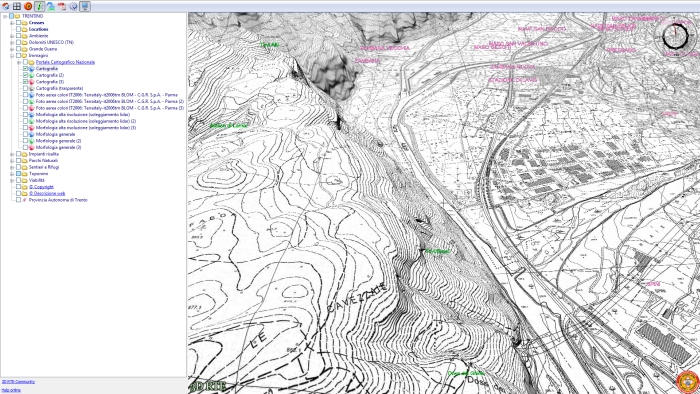Expand the Ambiente tree node
This screenshot has height=394, width=700.
[x=12, y=36]
